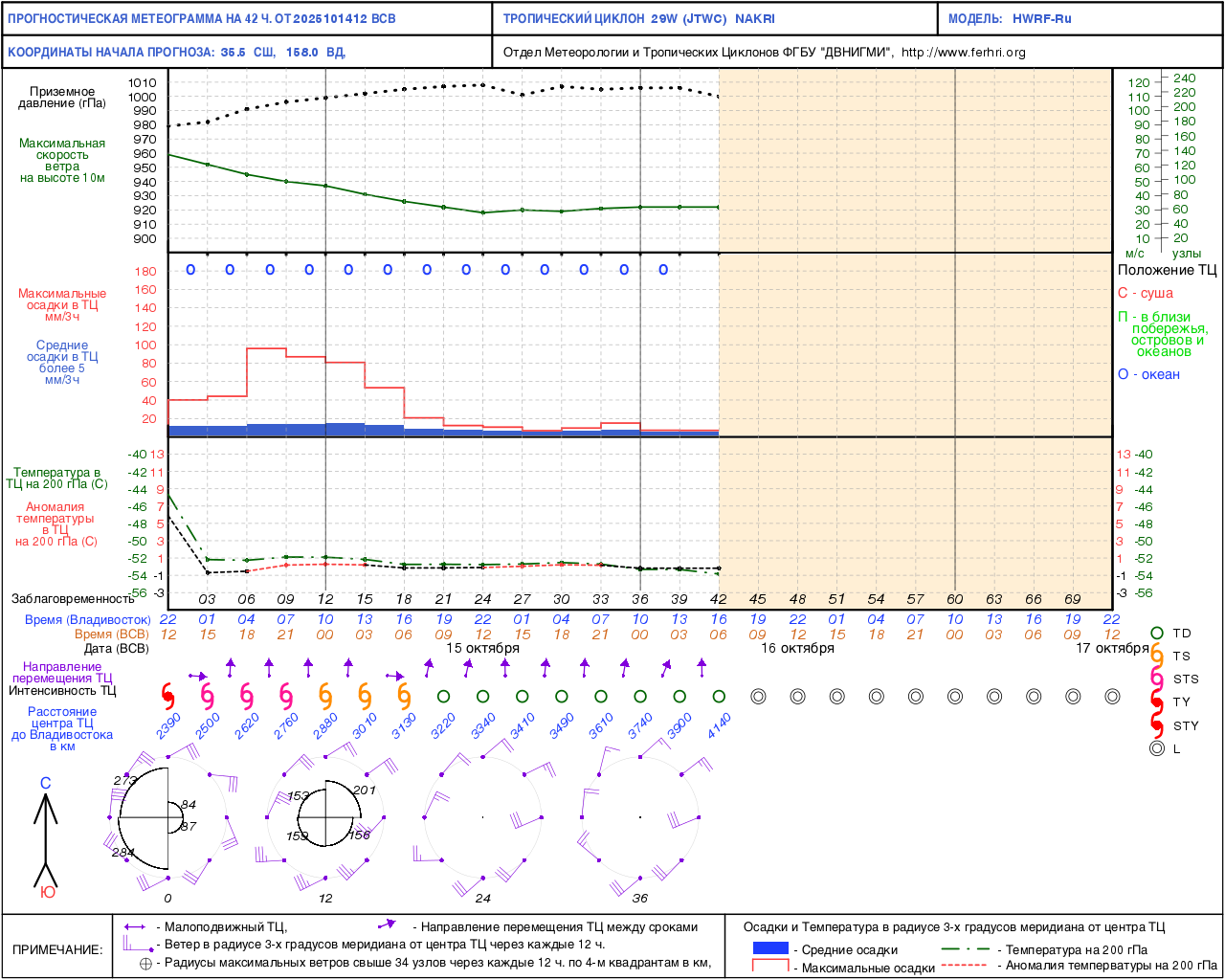Click the blue Средние осадки swatch
This screenshot has height=980, width=1225.
[x=770, y=948]
